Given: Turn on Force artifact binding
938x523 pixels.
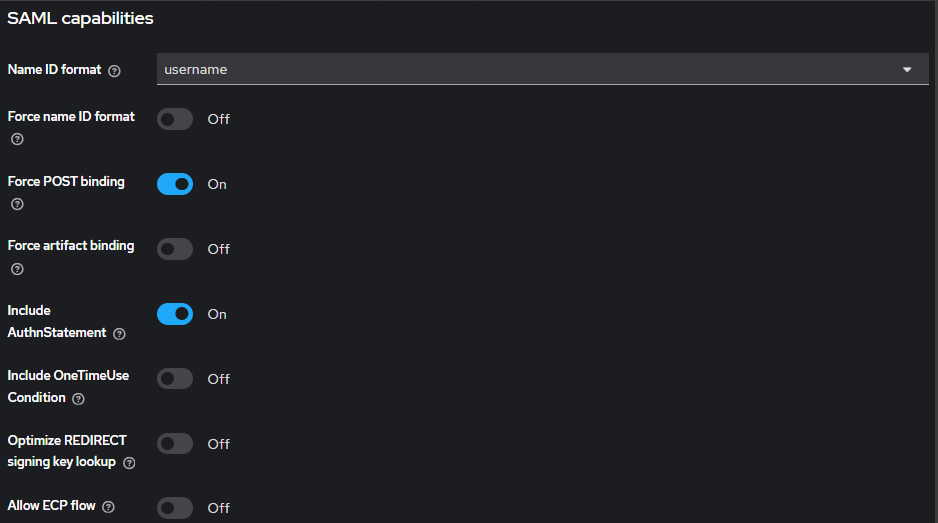Looking at the screenshot, I should tap(175, 249).
